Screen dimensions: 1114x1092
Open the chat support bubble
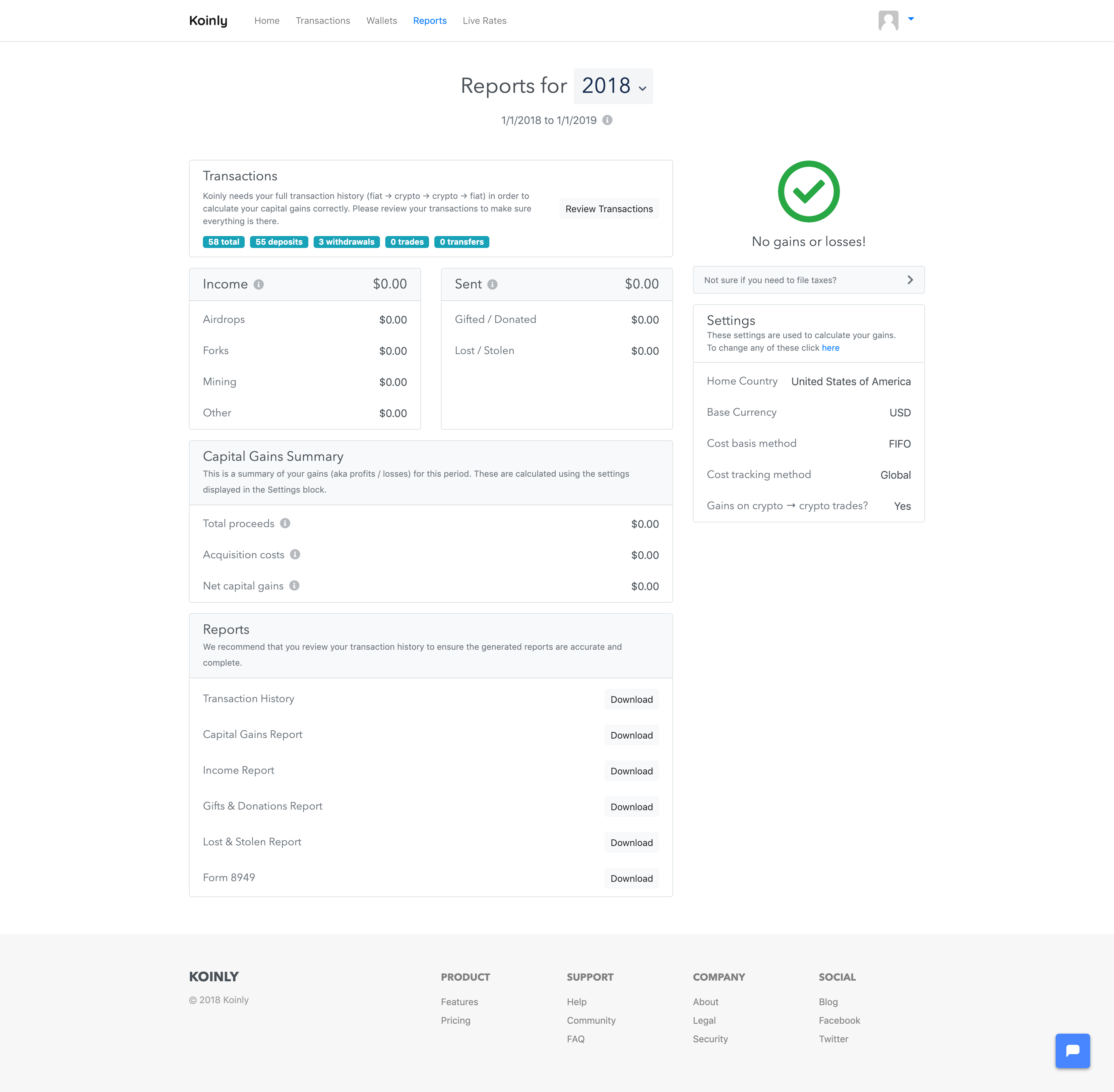pyautogui.click(x=1072, y=1050)
